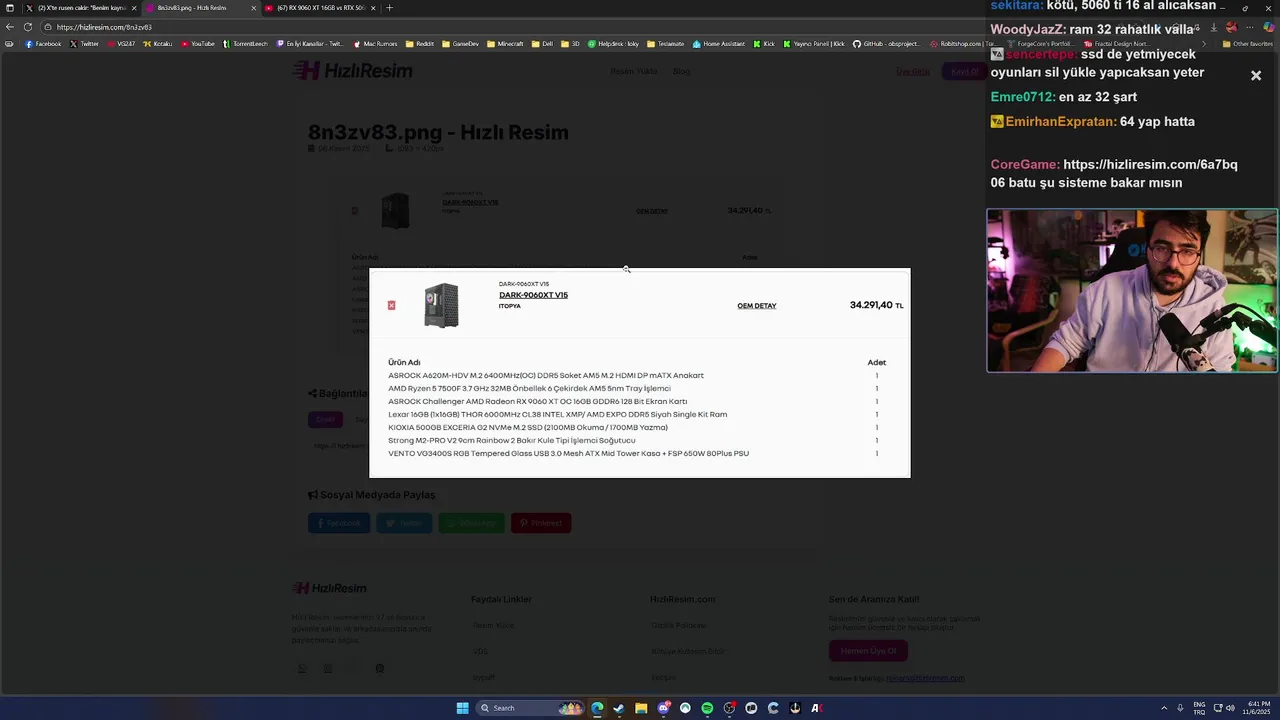Click the VENTO VG3400S case row
The image size is (1280, 720).
pyautogui.click(x=568, y=453)
